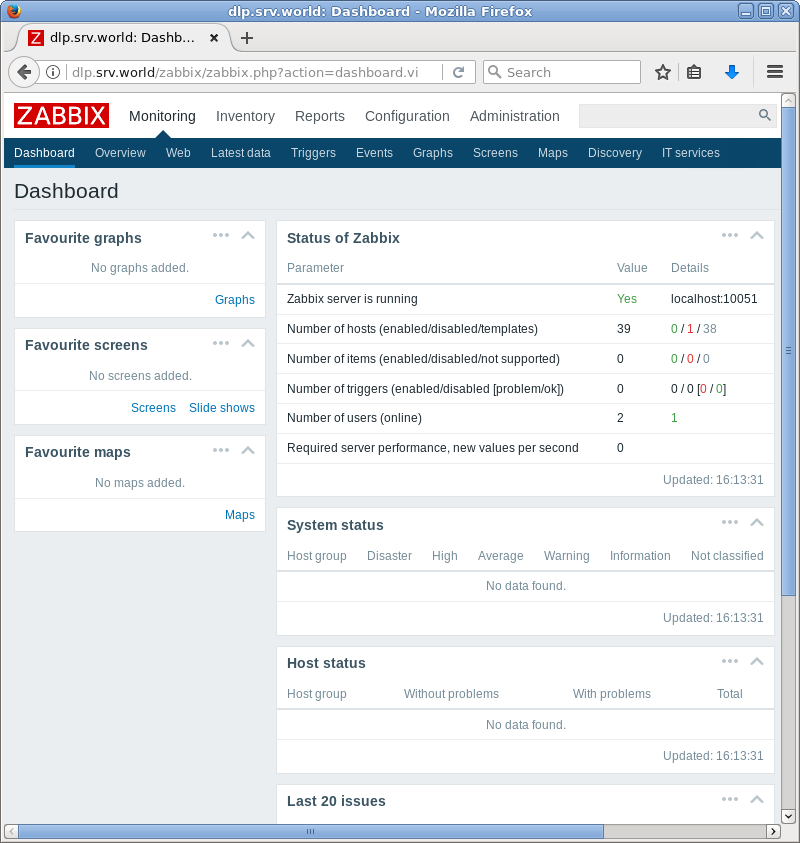The height and width of the screenshot is (843, 800).
Task: Open the Reports menu
Action: (x=320, y=116)
